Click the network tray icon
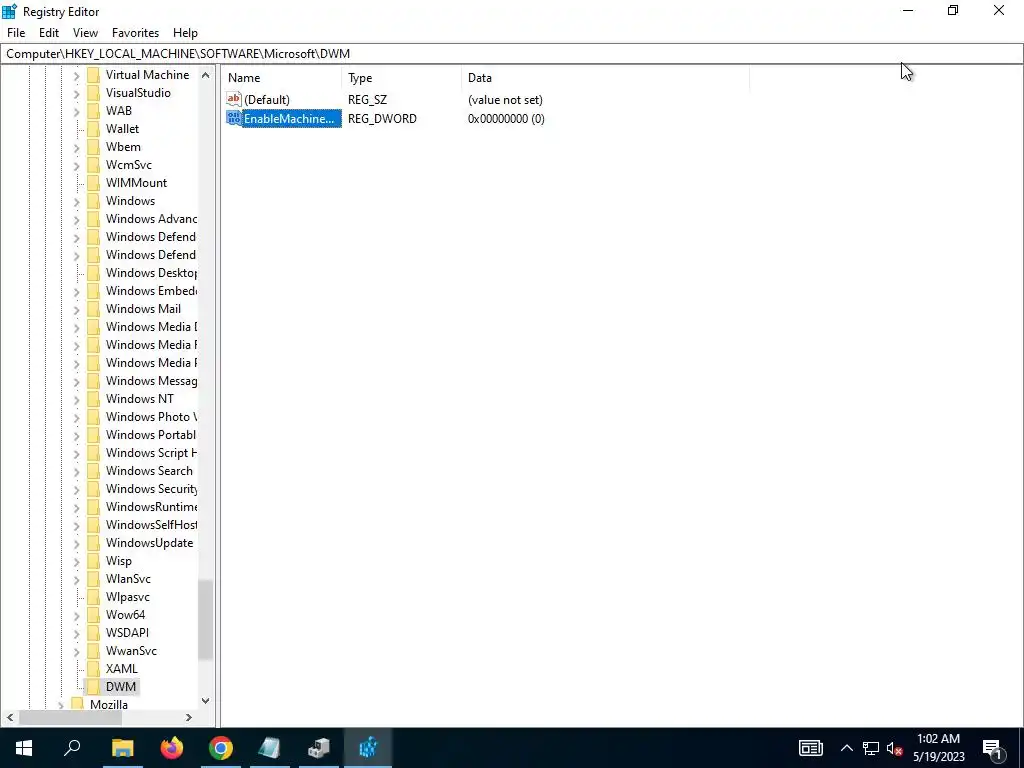The image size is (1024, 768). (871, 748)
